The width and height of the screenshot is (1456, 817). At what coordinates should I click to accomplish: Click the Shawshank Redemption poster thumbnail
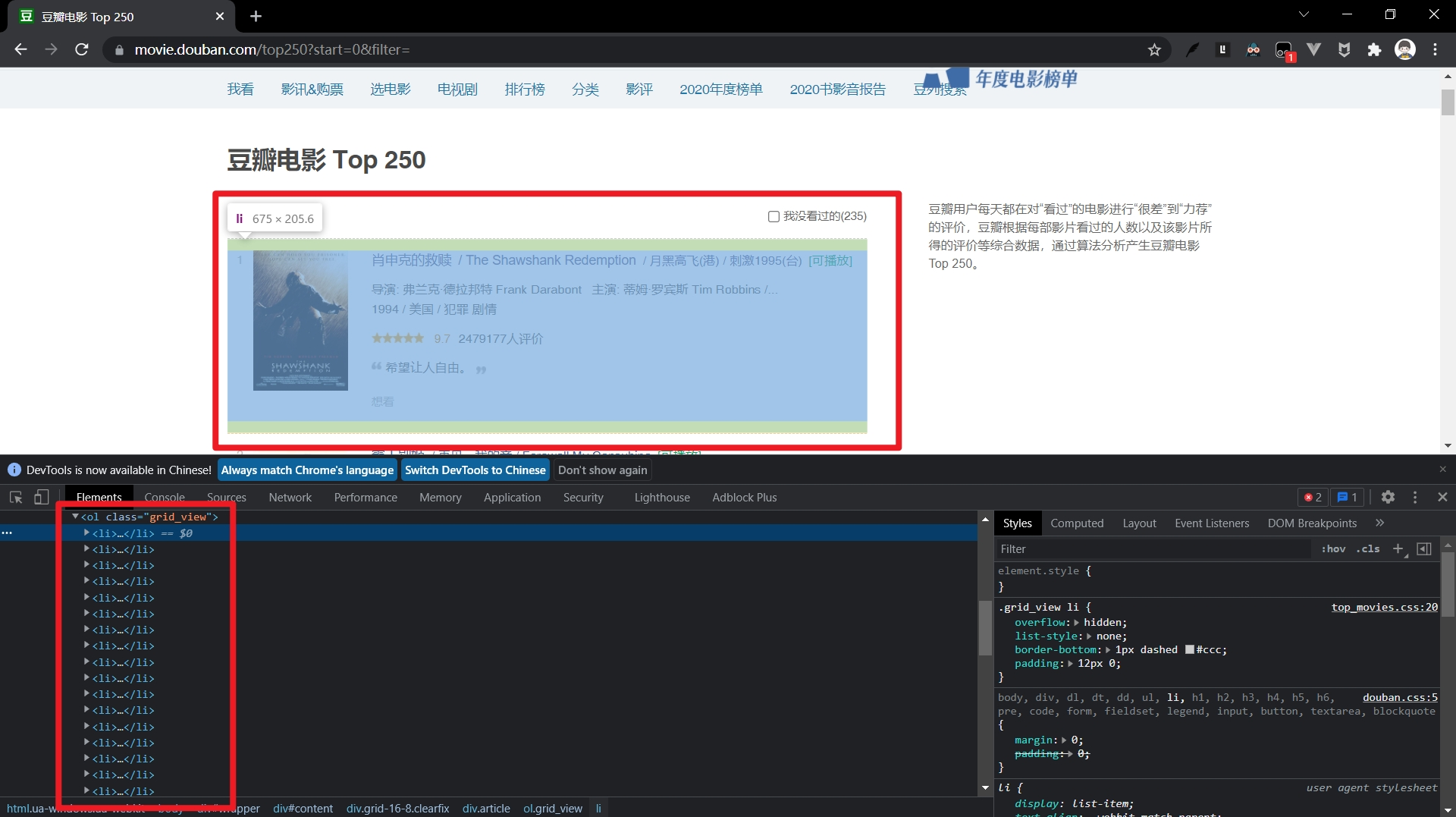300,320
